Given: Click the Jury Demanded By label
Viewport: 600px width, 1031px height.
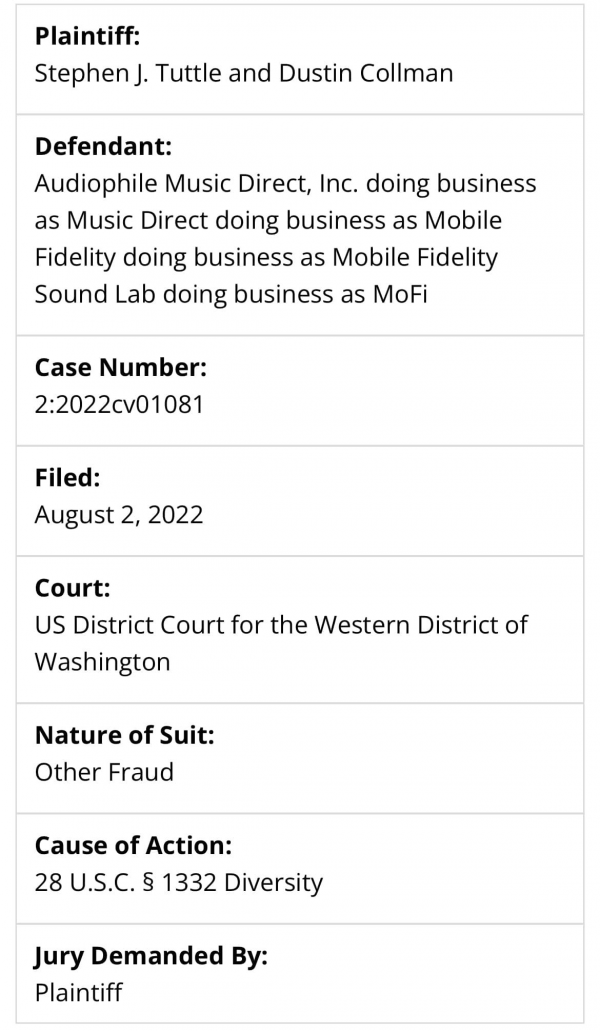Looking at the screenshot, I should click(151, 955).
